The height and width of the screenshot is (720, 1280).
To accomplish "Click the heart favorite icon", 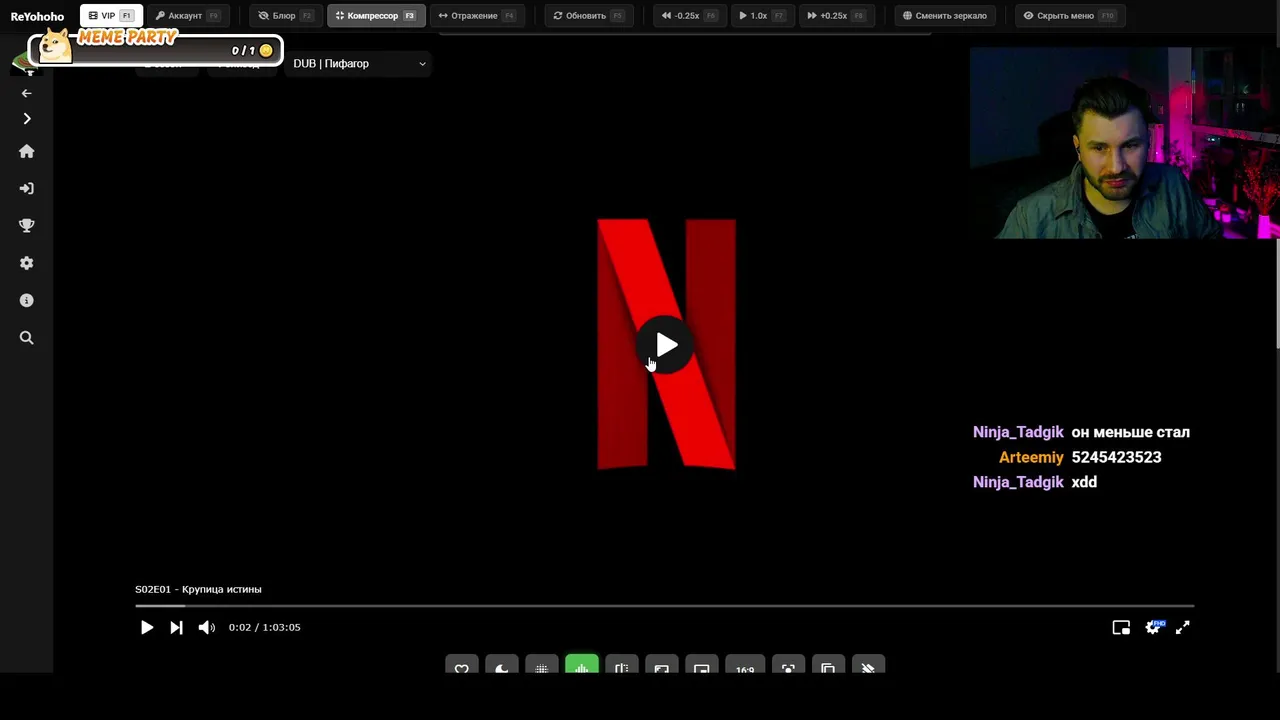I will point(462,666).
